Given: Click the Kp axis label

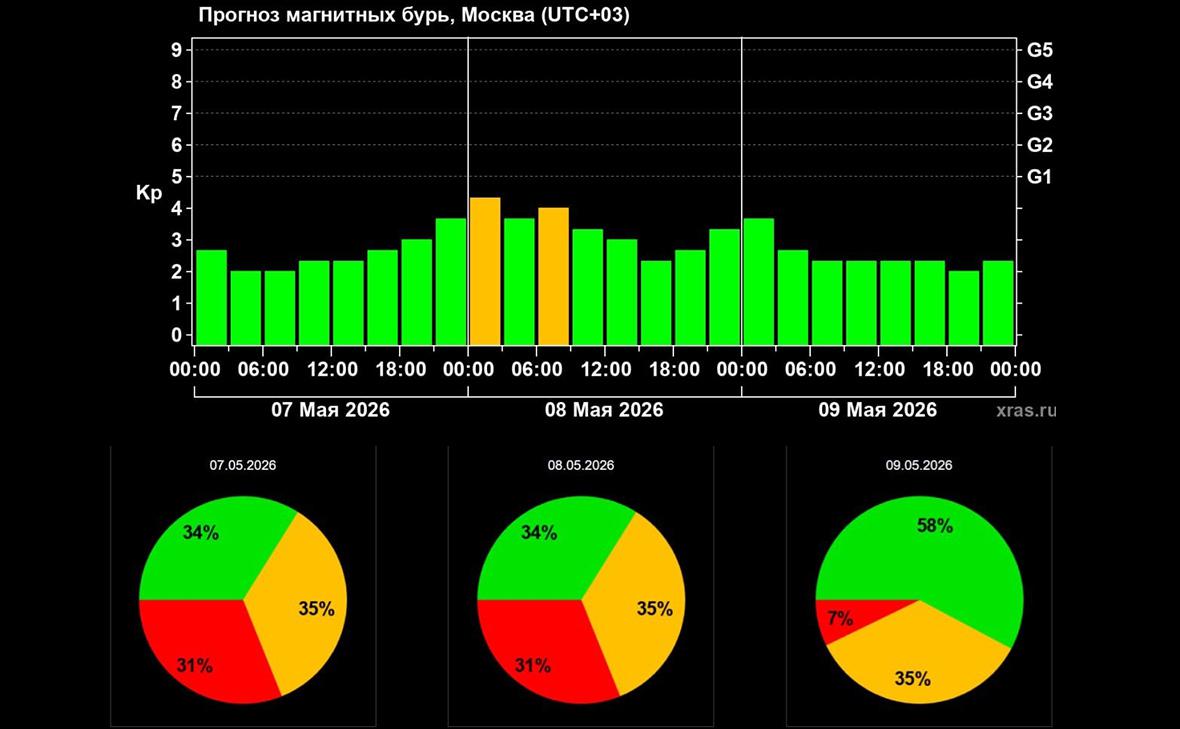Looking at the screenshot, I should pyautogui.click(x=149, y=193).
